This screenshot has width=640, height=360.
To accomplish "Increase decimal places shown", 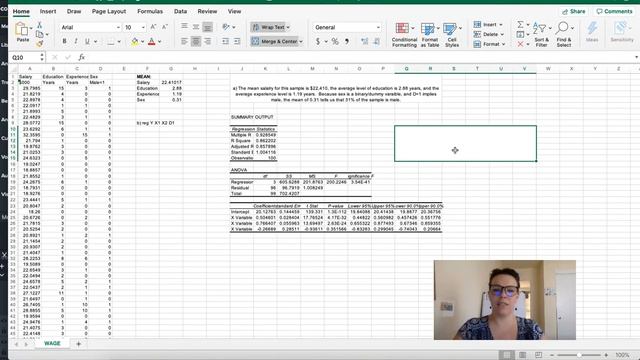I will pyautogui.click(x=364, y=41).
